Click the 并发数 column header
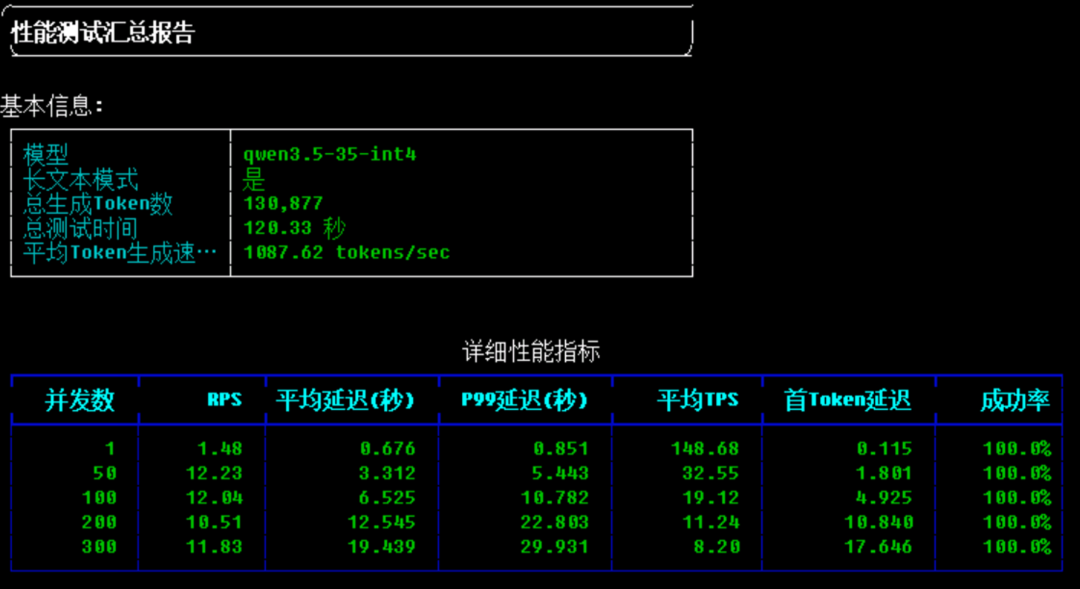This screenshot has height=589, width=1080. (79, 400)
